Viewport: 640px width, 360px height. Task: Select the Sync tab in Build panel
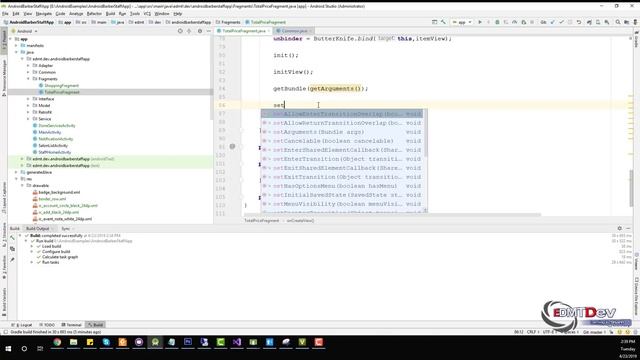[66, 229]
